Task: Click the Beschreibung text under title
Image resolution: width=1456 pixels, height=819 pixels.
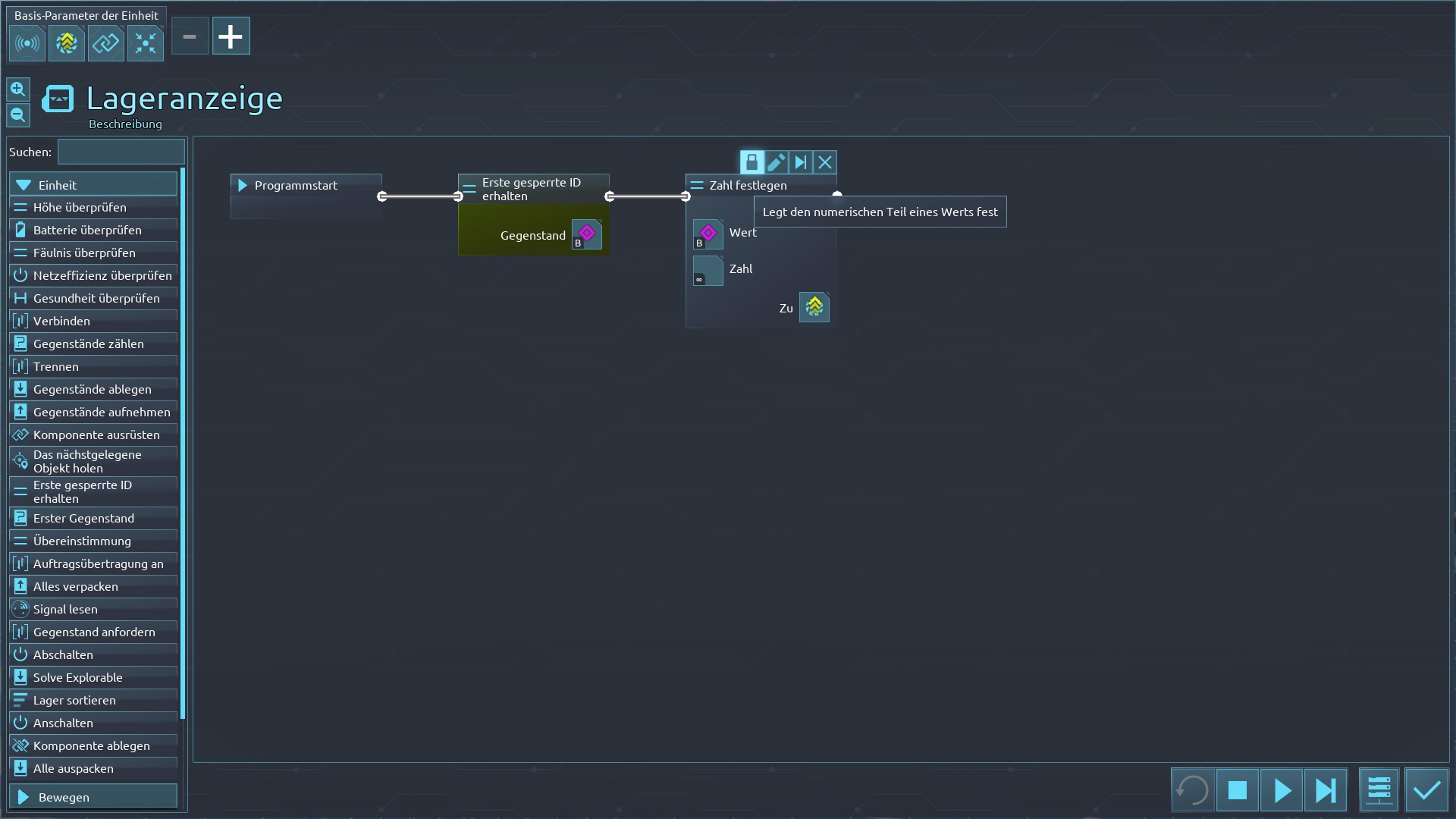Action: [125, 124]
